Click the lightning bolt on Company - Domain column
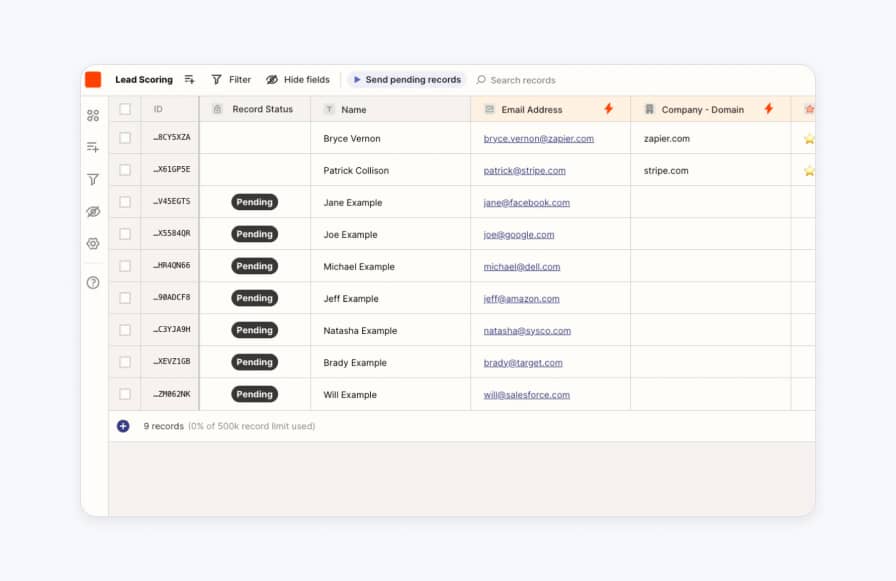Image resolution: width=896 pixels, height=581 pixels. 768,109
